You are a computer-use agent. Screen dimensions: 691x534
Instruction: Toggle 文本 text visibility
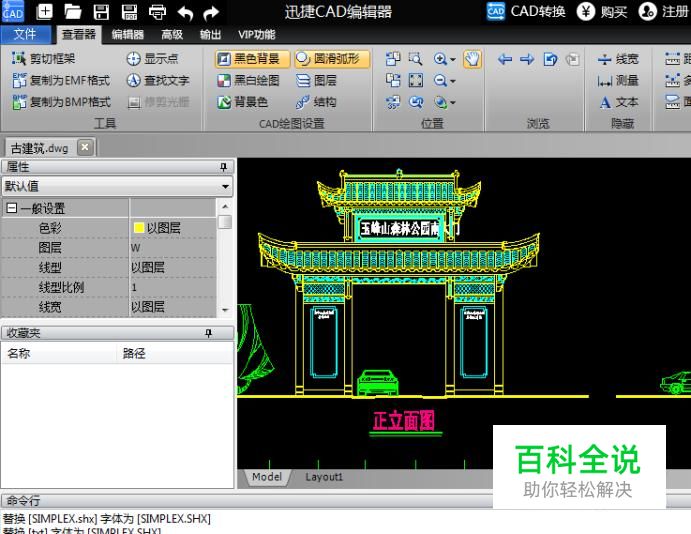(x=618, y=102)
